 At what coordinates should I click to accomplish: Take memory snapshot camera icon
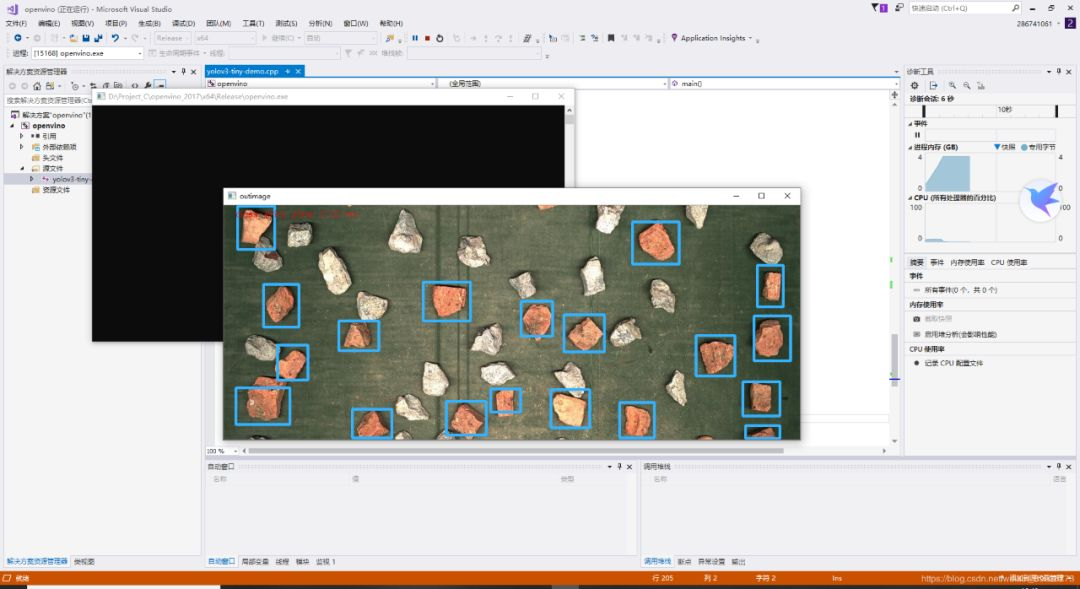click(x=916, y=319)
